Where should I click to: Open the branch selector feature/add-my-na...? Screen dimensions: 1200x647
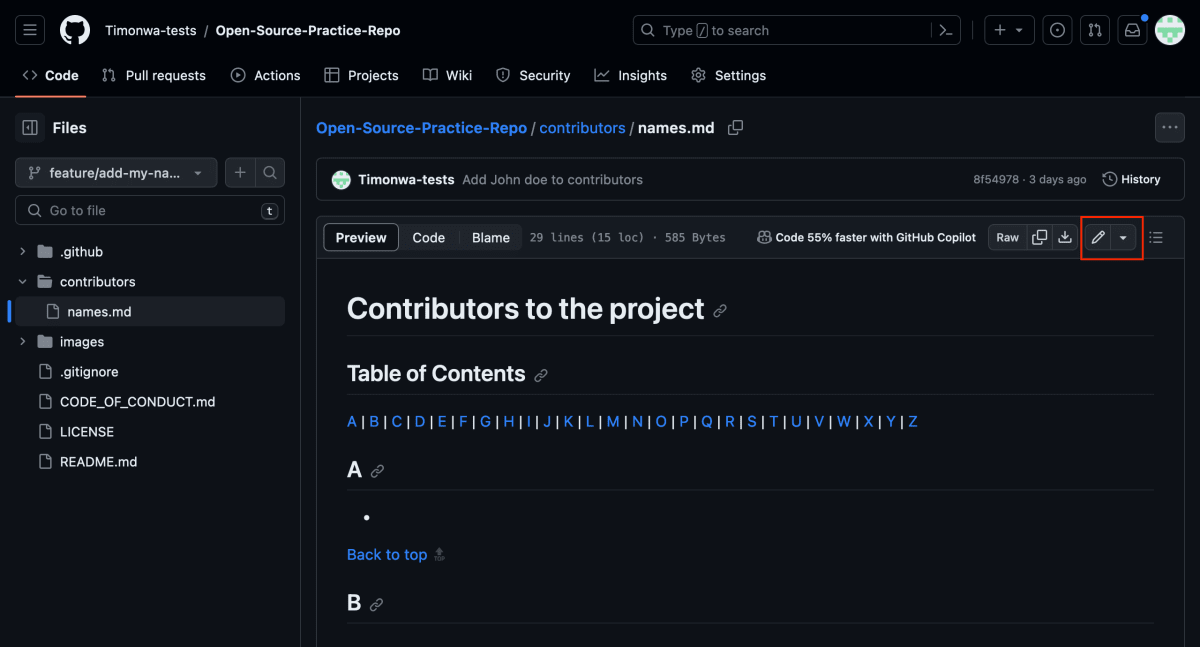(x=115, y=173)
